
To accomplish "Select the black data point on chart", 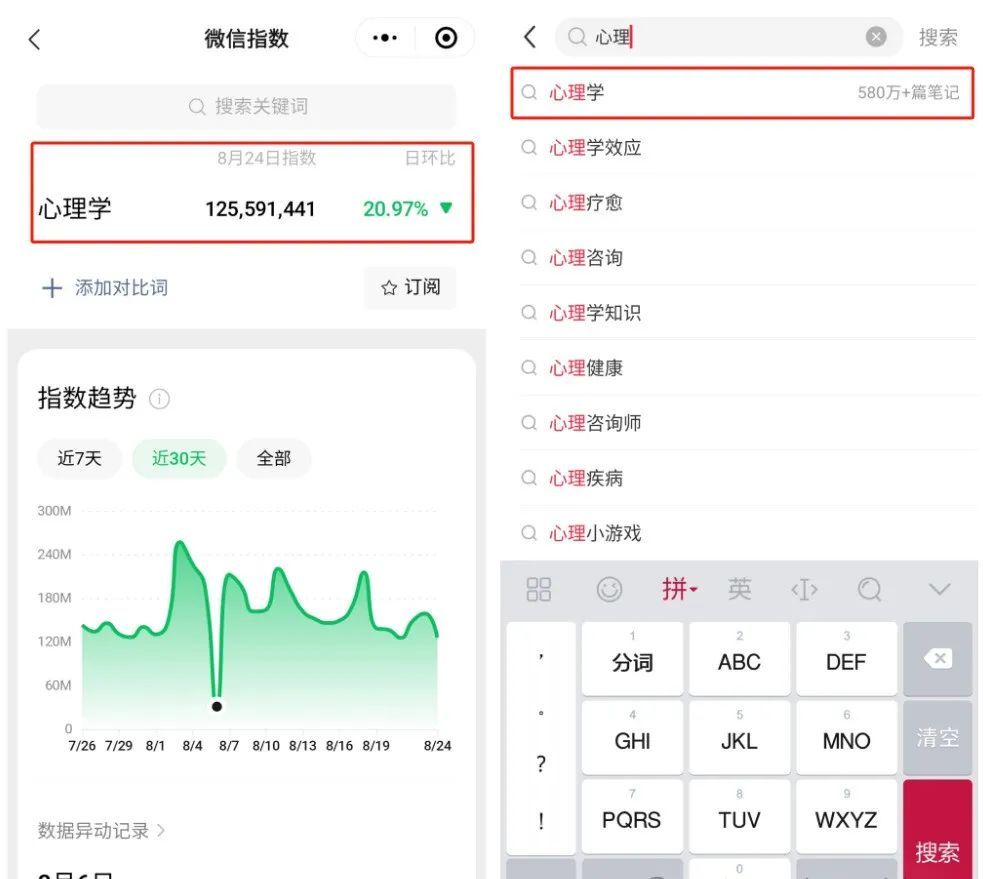I will [217, 707].
